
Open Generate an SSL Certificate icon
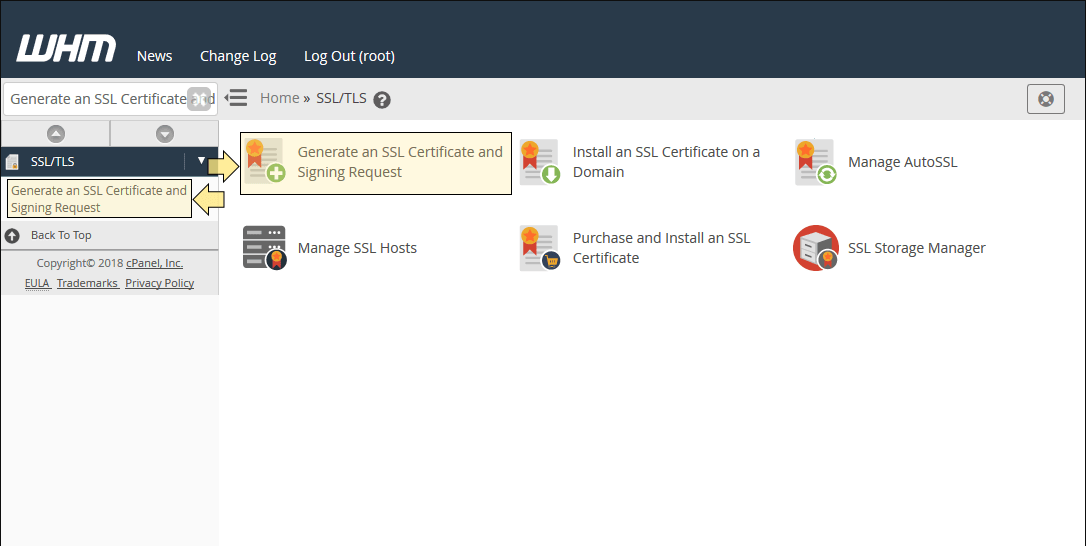[x=265, y=161]
